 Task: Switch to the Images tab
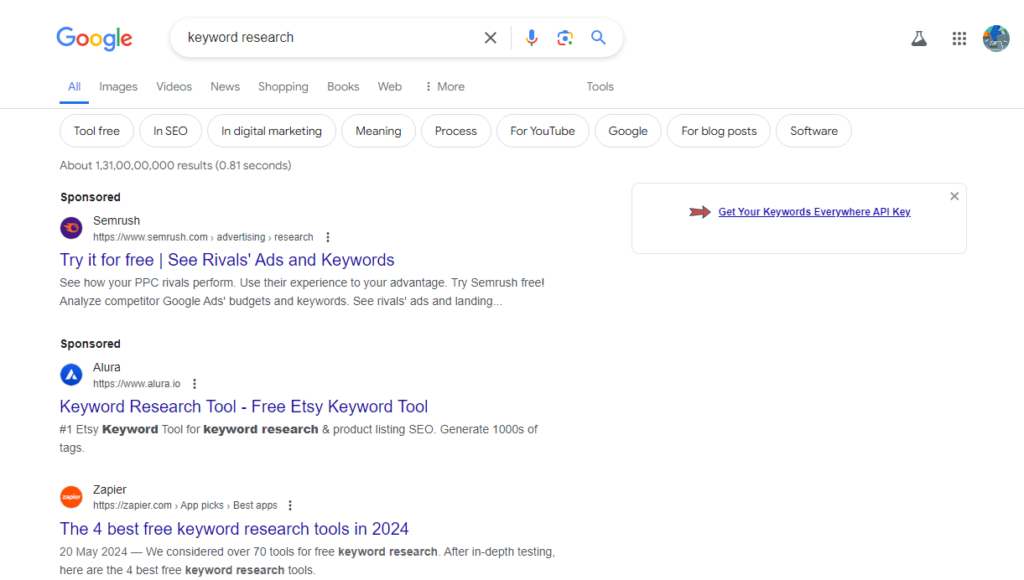[x=118, y=87]
